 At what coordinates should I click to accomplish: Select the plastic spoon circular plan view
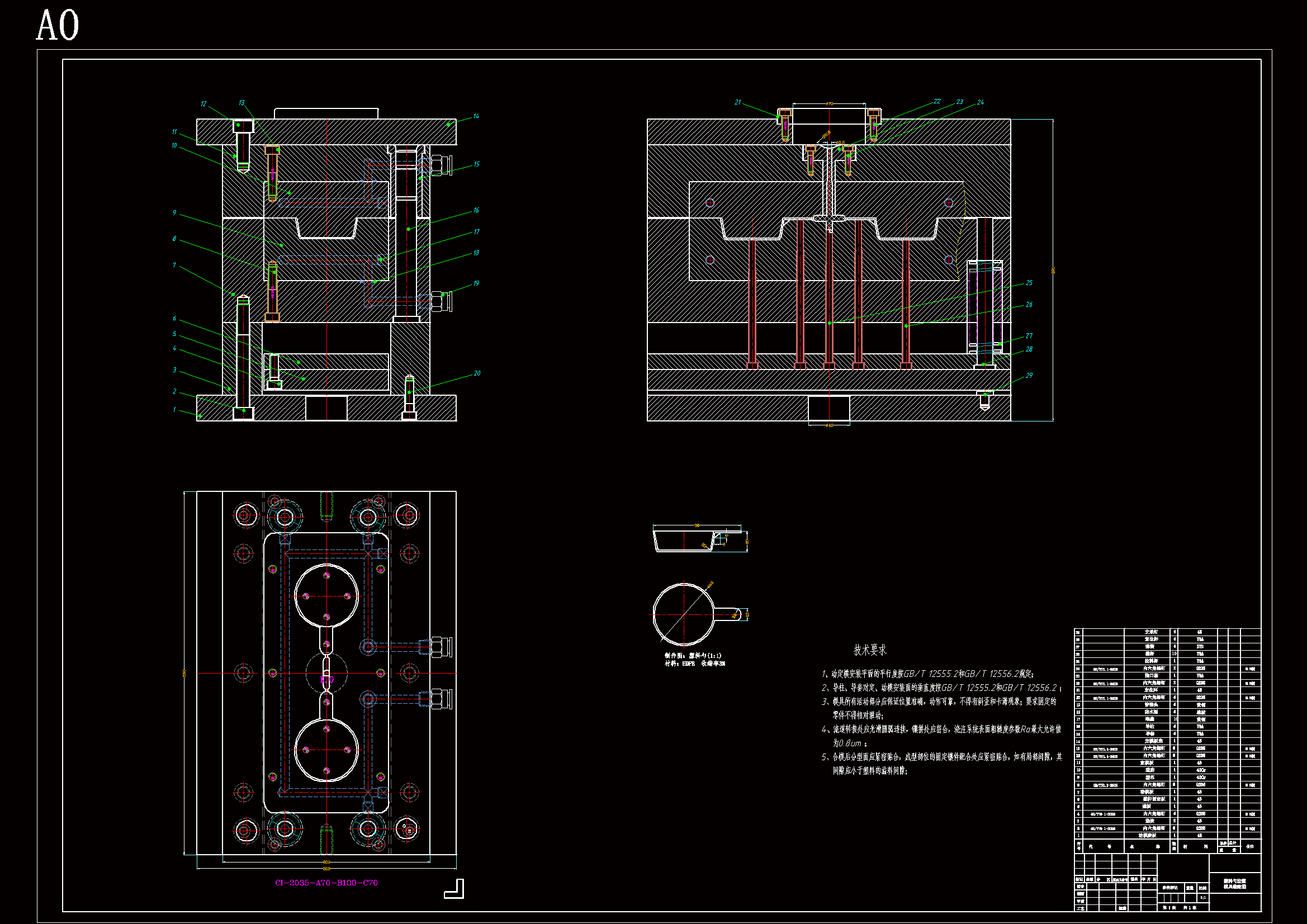click(x=683, y=614)
